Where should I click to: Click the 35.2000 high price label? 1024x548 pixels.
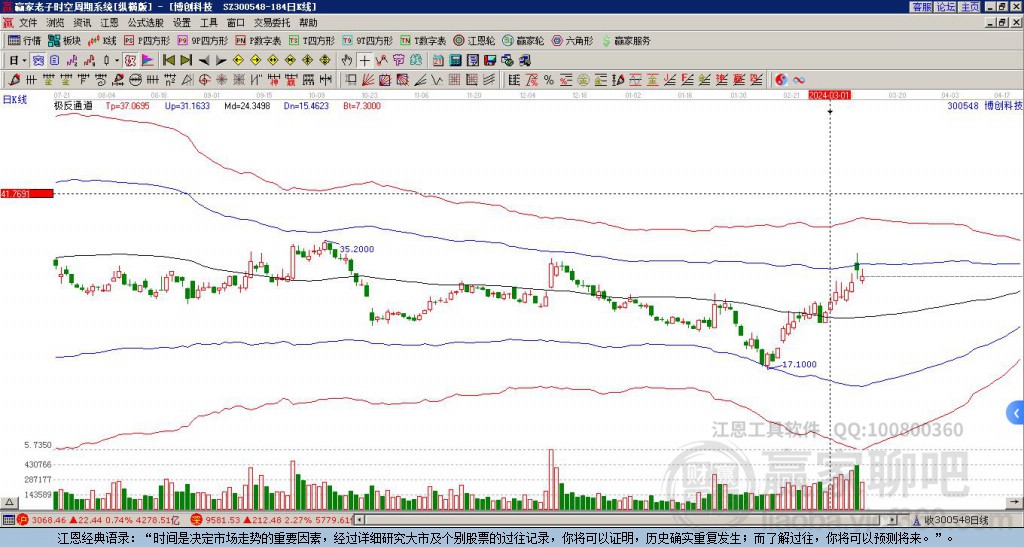click(x=357, y=250)
